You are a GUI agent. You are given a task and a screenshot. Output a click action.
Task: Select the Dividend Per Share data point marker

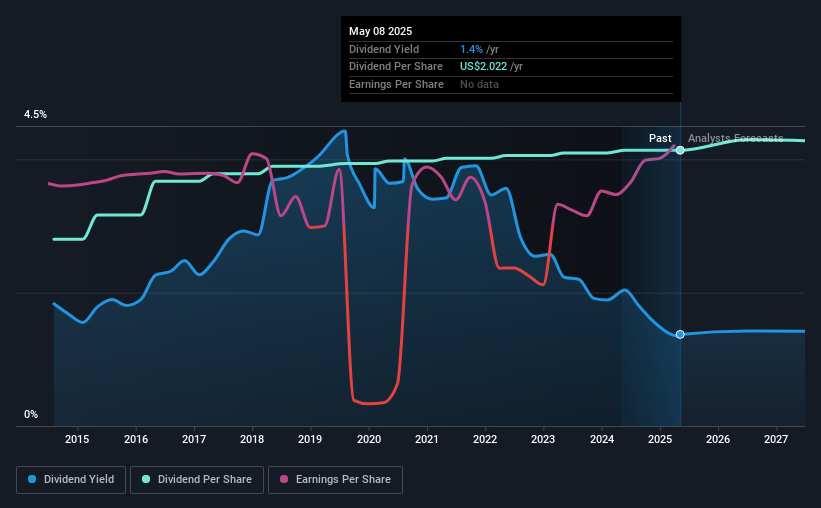[680, 150]
